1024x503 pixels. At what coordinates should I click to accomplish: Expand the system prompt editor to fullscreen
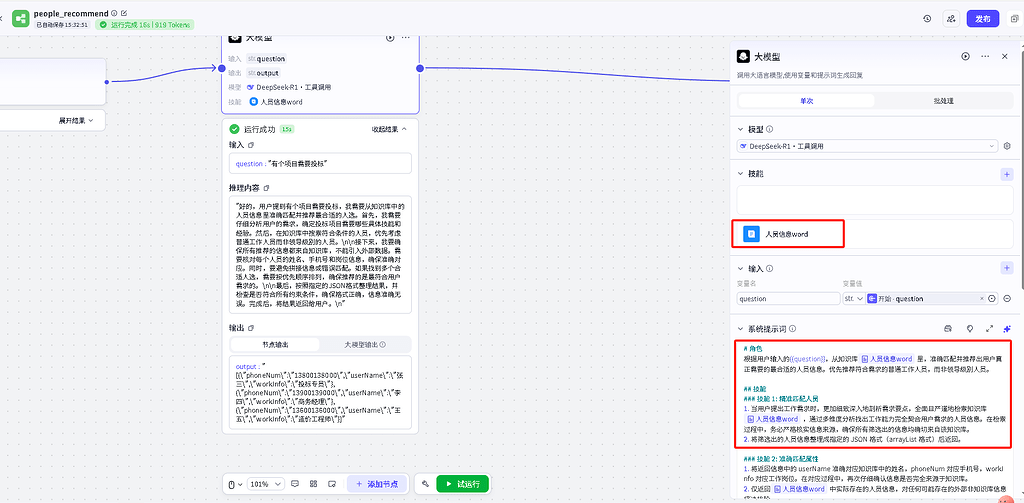pos(989,329)
